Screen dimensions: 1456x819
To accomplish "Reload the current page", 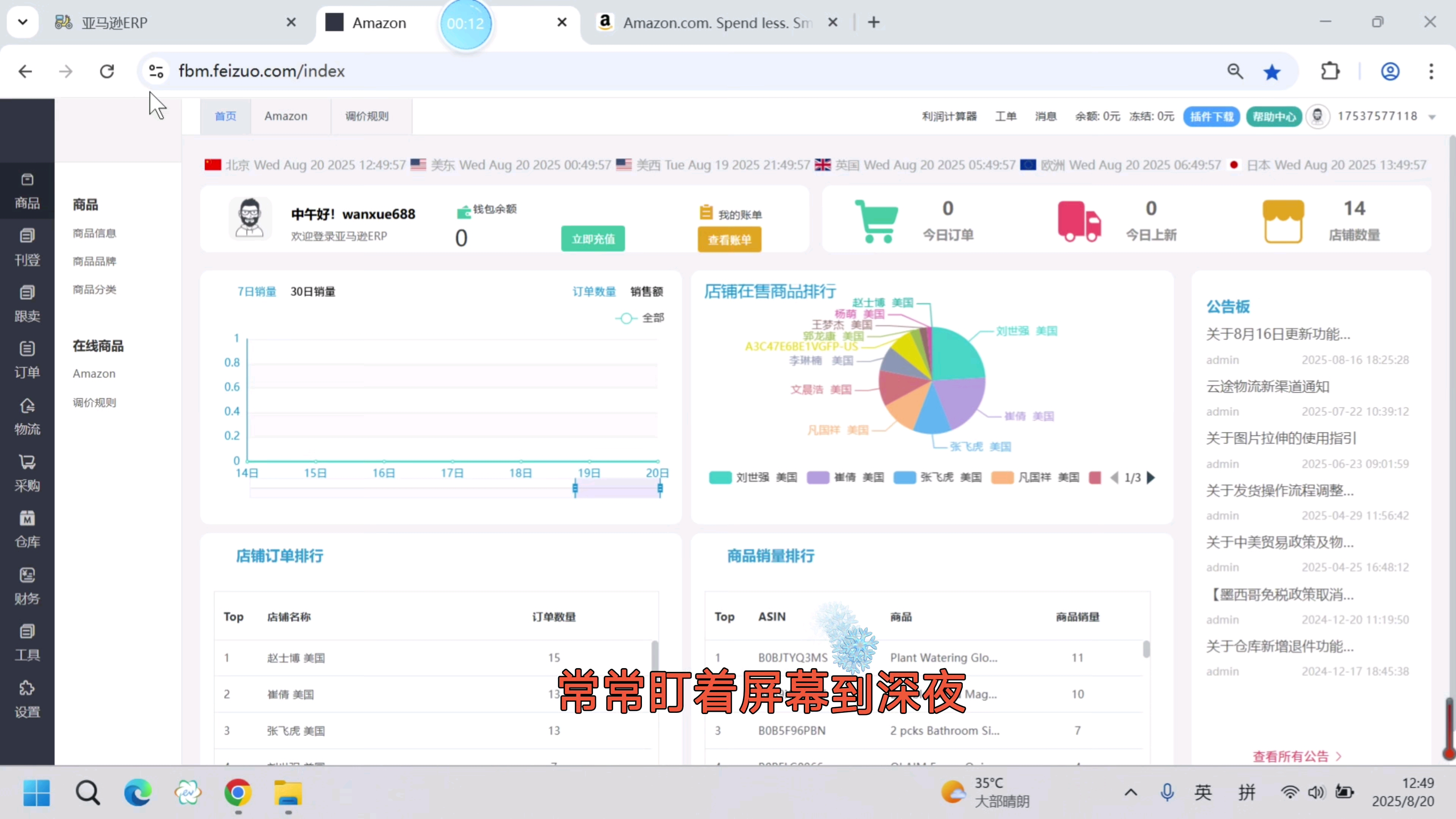I will [107, 71].
